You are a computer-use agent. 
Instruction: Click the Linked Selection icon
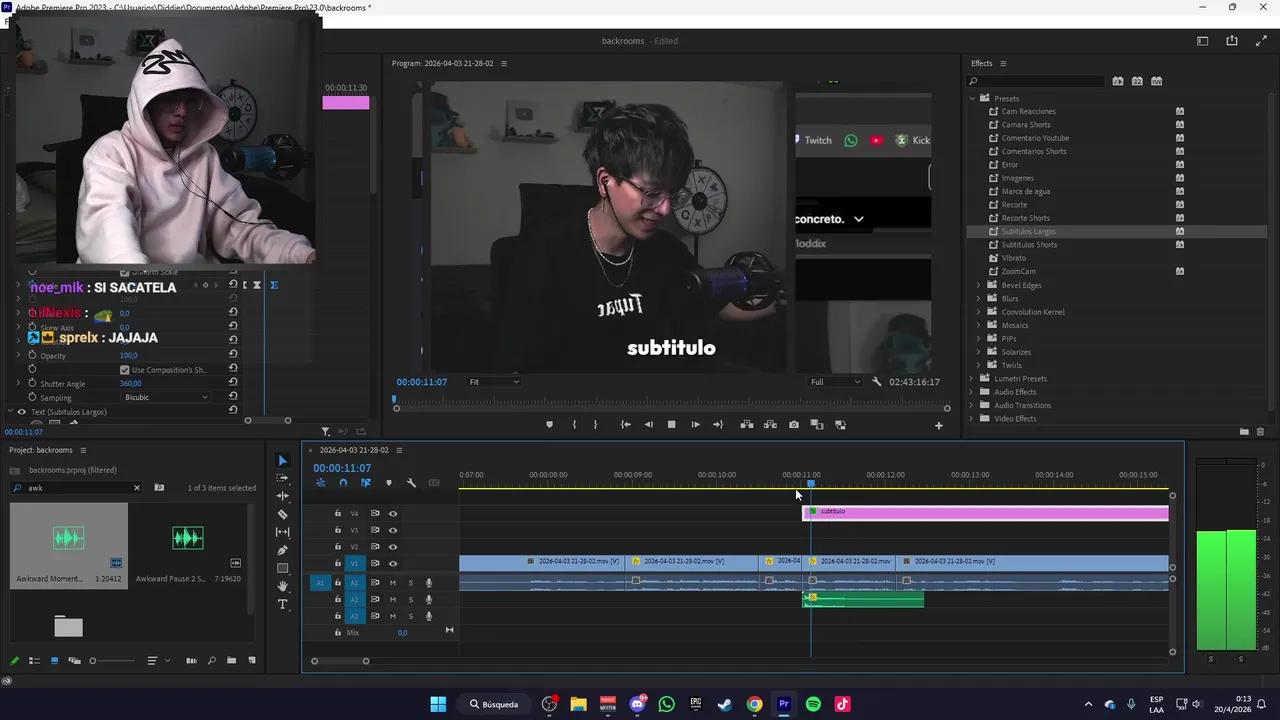(366, 483)
